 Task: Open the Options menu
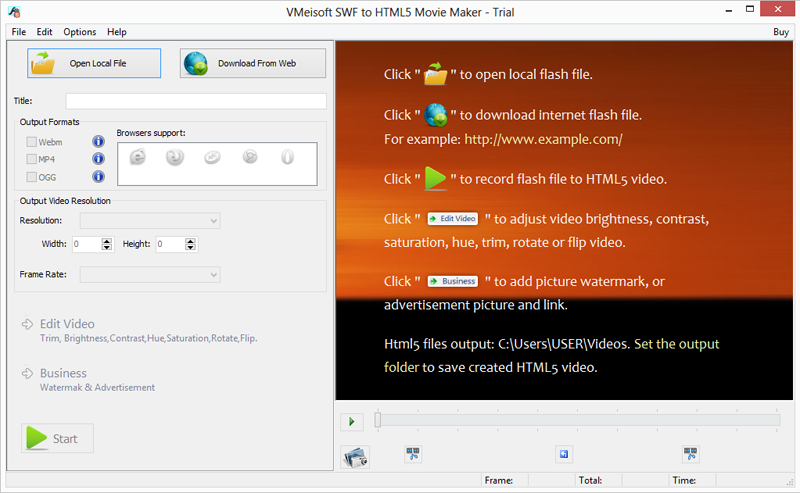tap(80, 32)
